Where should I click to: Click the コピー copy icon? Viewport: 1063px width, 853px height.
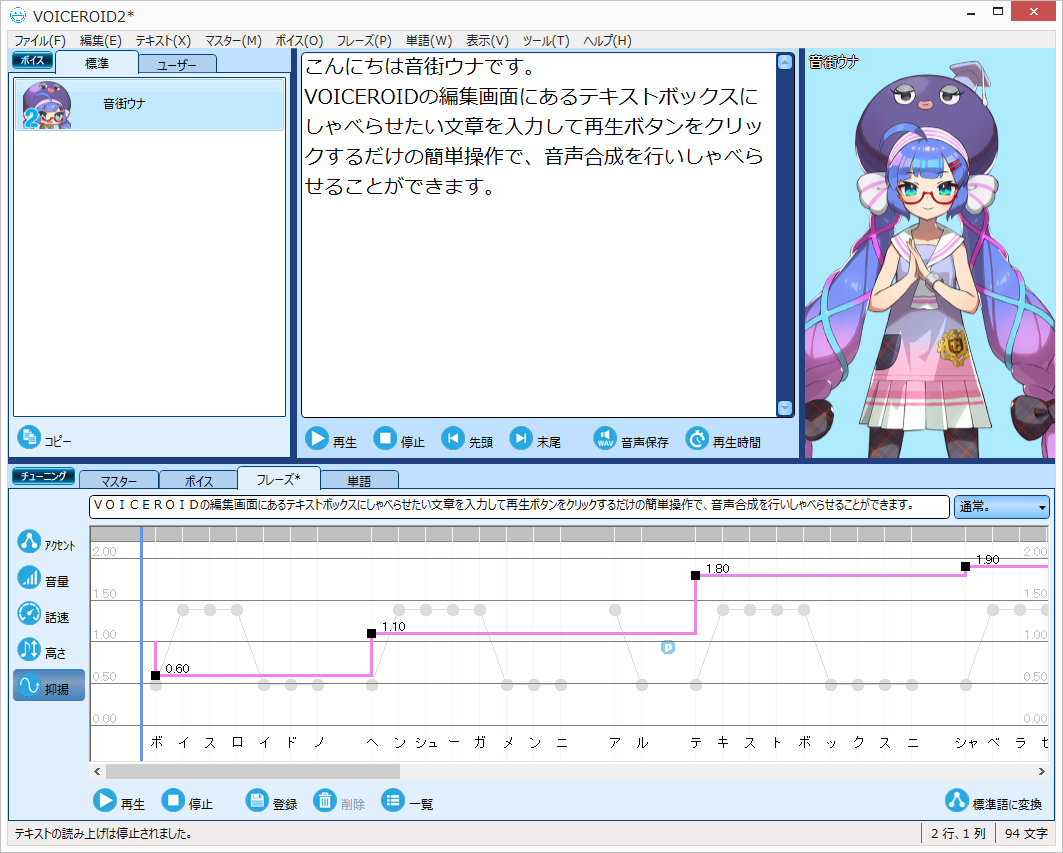(x=28, y=437)
